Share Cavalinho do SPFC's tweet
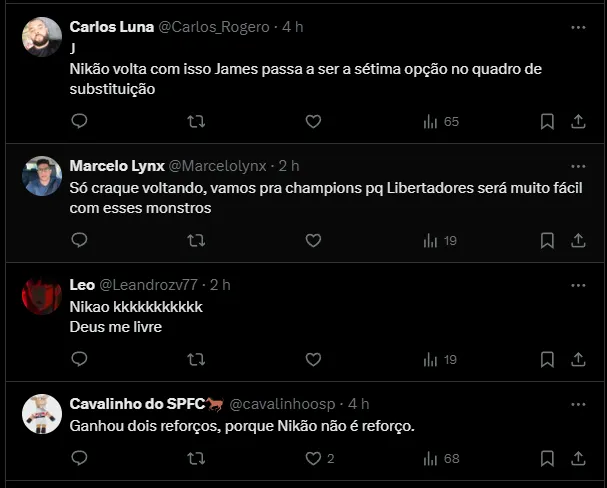The height and width of the screenshot is (488, 607). coord(578,458)
